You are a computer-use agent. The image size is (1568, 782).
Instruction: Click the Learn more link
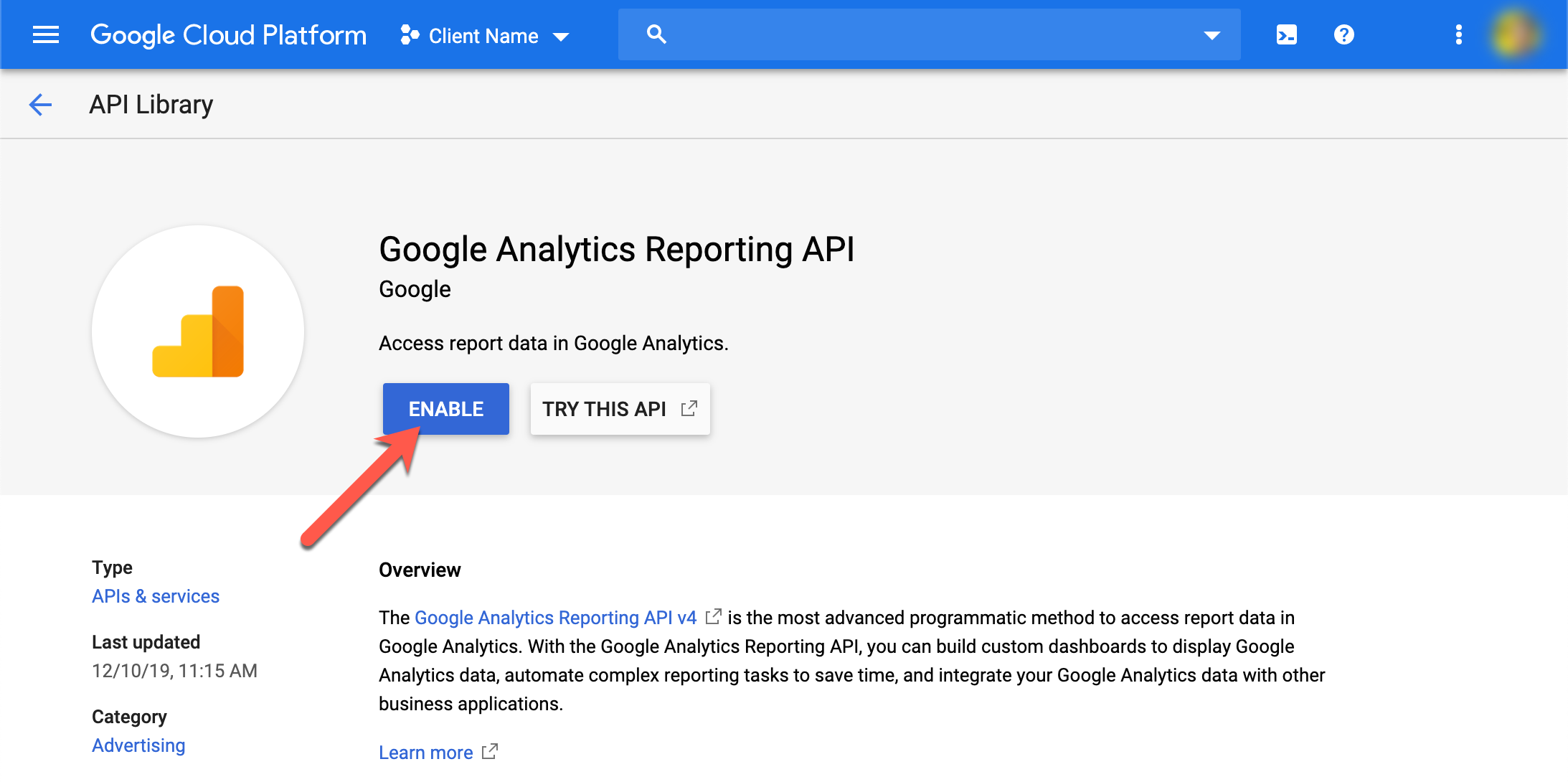point(425,753)
